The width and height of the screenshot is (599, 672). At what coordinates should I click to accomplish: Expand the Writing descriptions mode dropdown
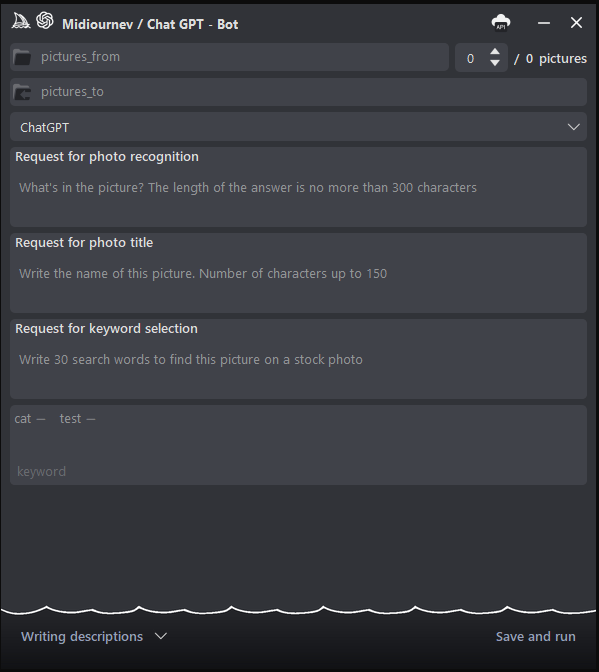(x=94, y=636)
